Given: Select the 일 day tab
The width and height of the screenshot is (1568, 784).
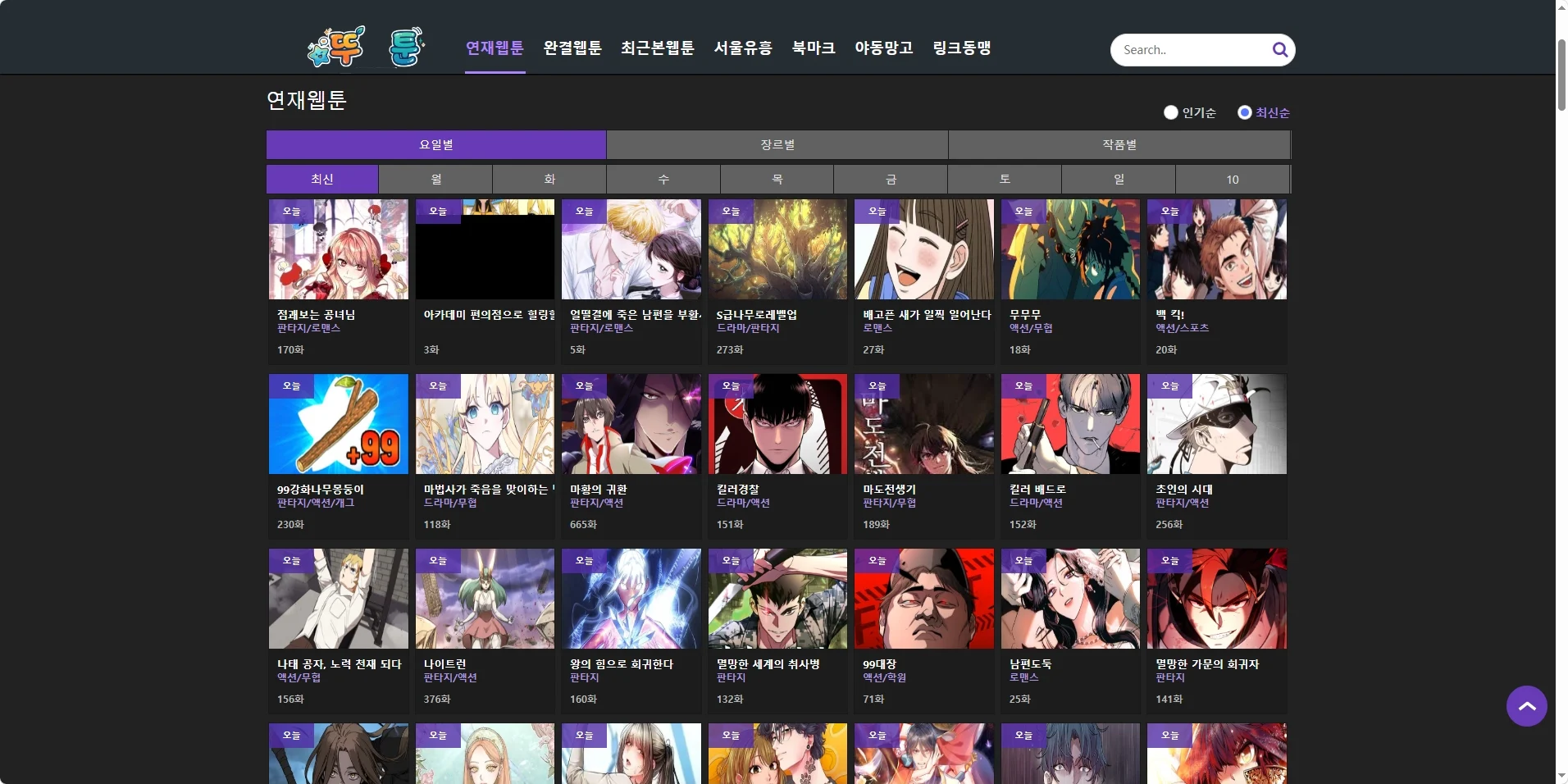Looking at the screenshot, I should [1119, 179].
